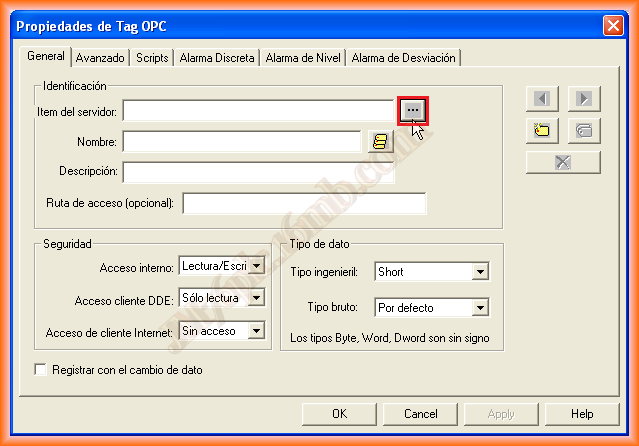Click the new tag icon button

pyautogui.click(x=542, y=129)
